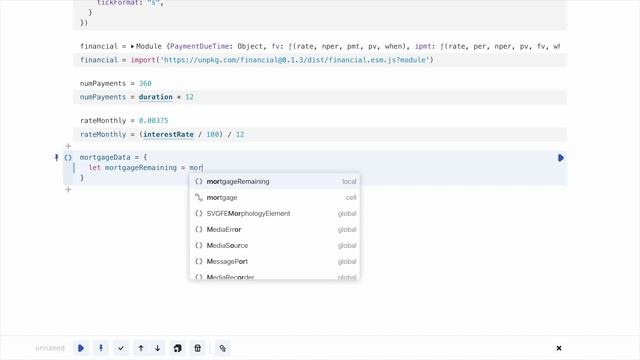
Task: Click the numPayments = duration * 12 code
Action: coord(137,97)
